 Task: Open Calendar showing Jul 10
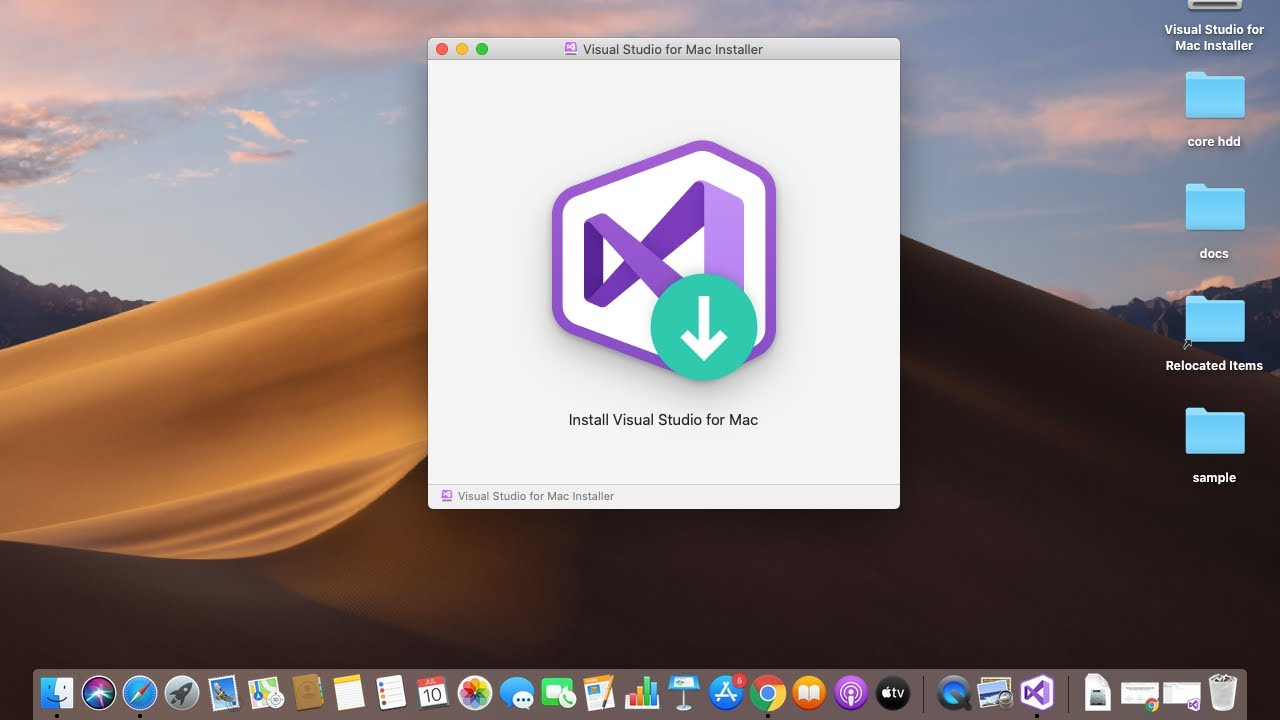click(432, 692)
